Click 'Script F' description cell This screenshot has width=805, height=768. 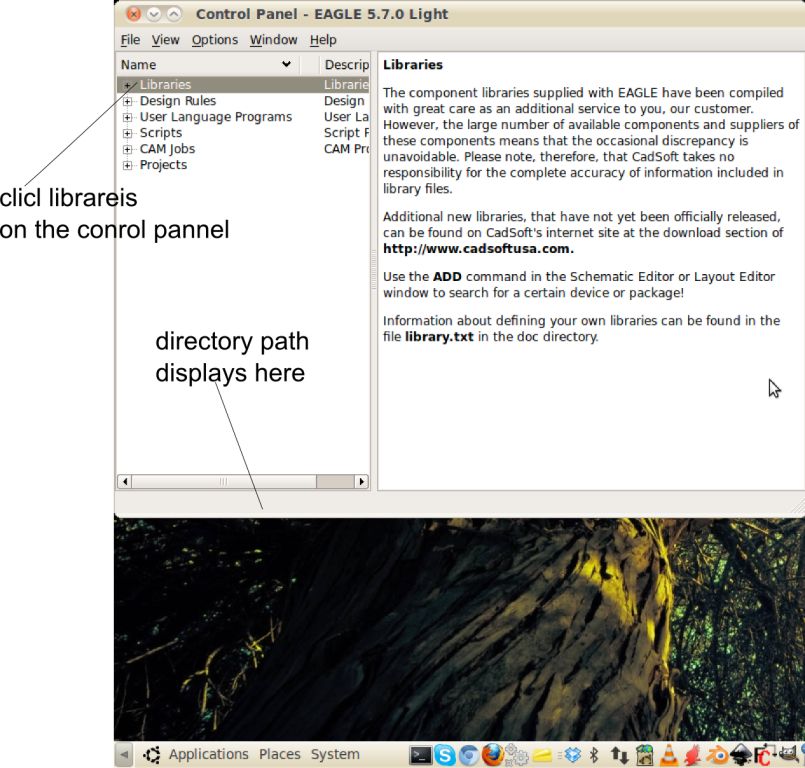[x=347, y=133]
